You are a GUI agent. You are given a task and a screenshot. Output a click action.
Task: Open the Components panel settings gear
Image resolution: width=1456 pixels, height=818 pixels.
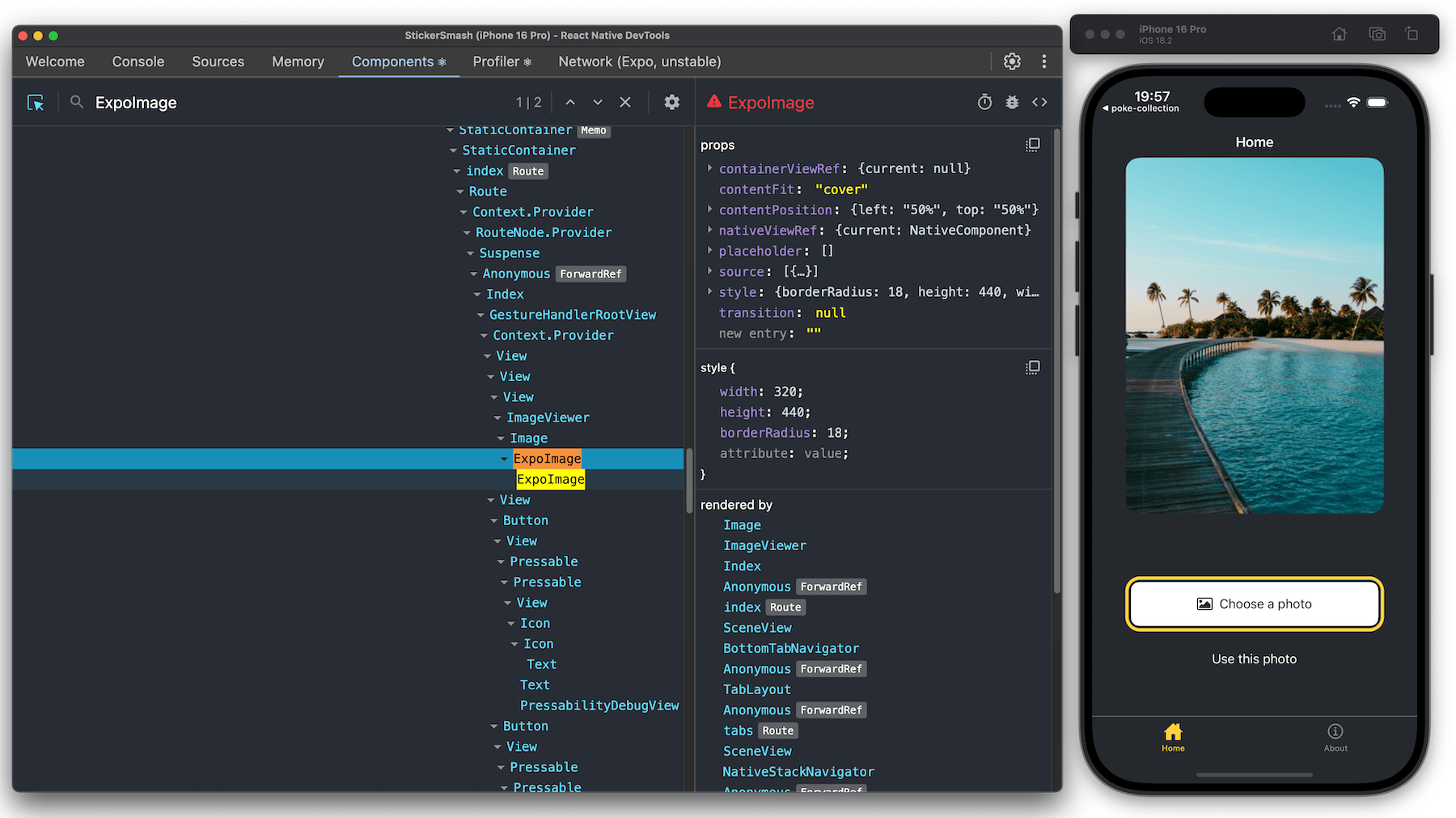coord(671,102)
